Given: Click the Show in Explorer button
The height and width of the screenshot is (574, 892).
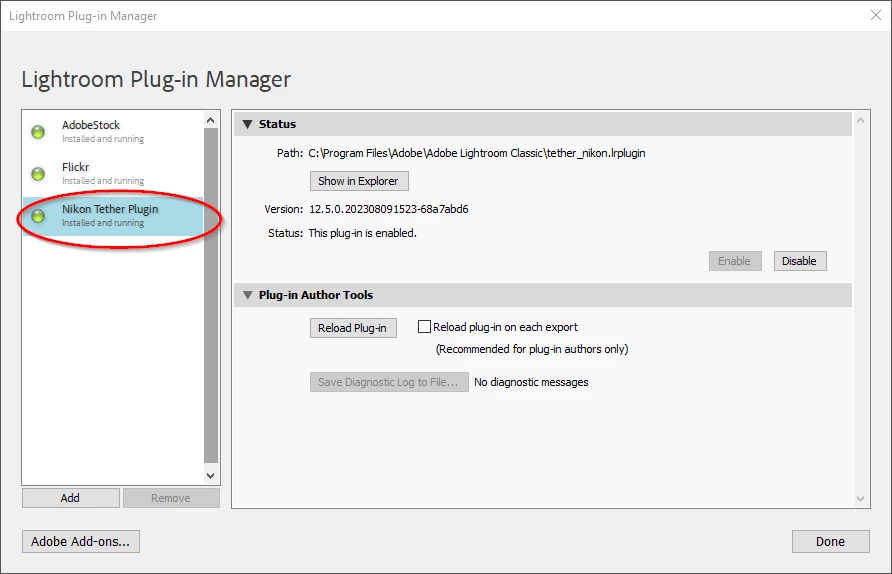Looking at the screenshot, I should coord(359,181).
